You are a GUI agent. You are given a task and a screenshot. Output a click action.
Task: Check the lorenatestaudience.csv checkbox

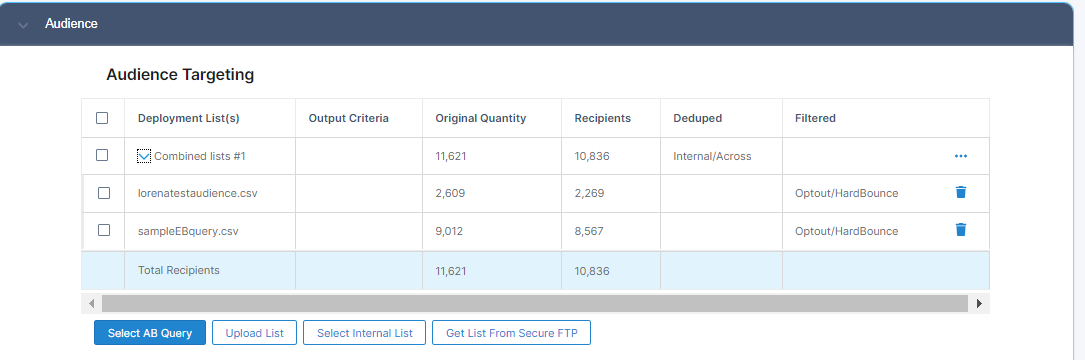(x=104, y=193)
